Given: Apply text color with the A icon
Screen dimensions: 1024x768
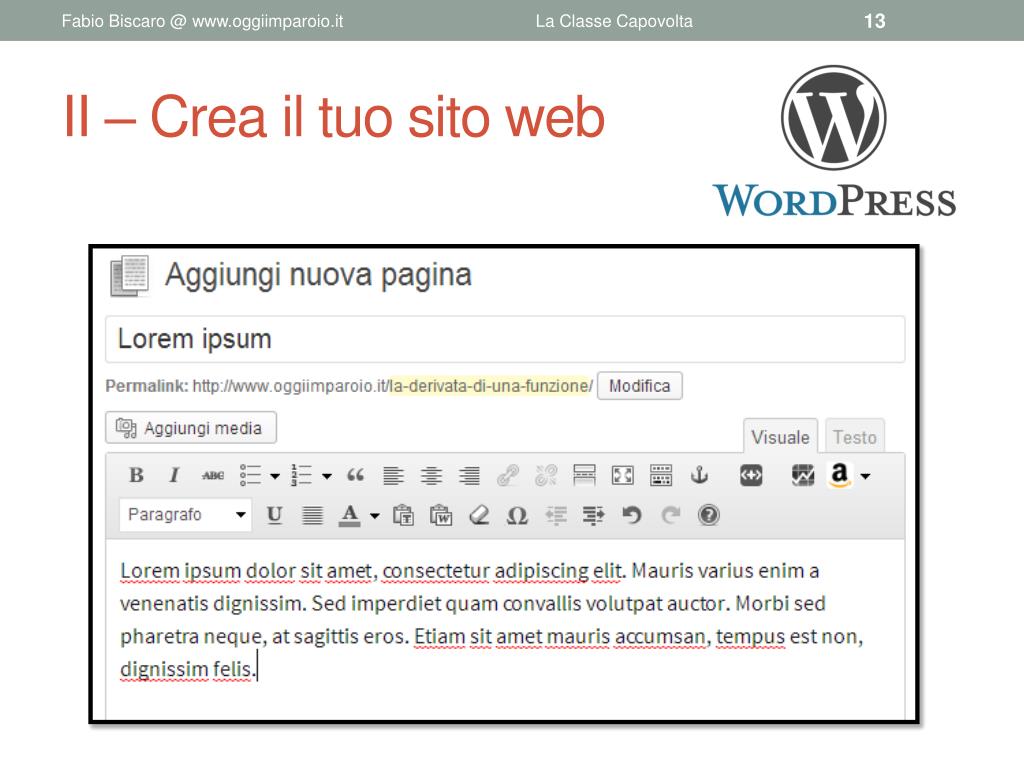Looking at the screenshot, I should click(350, 515).
